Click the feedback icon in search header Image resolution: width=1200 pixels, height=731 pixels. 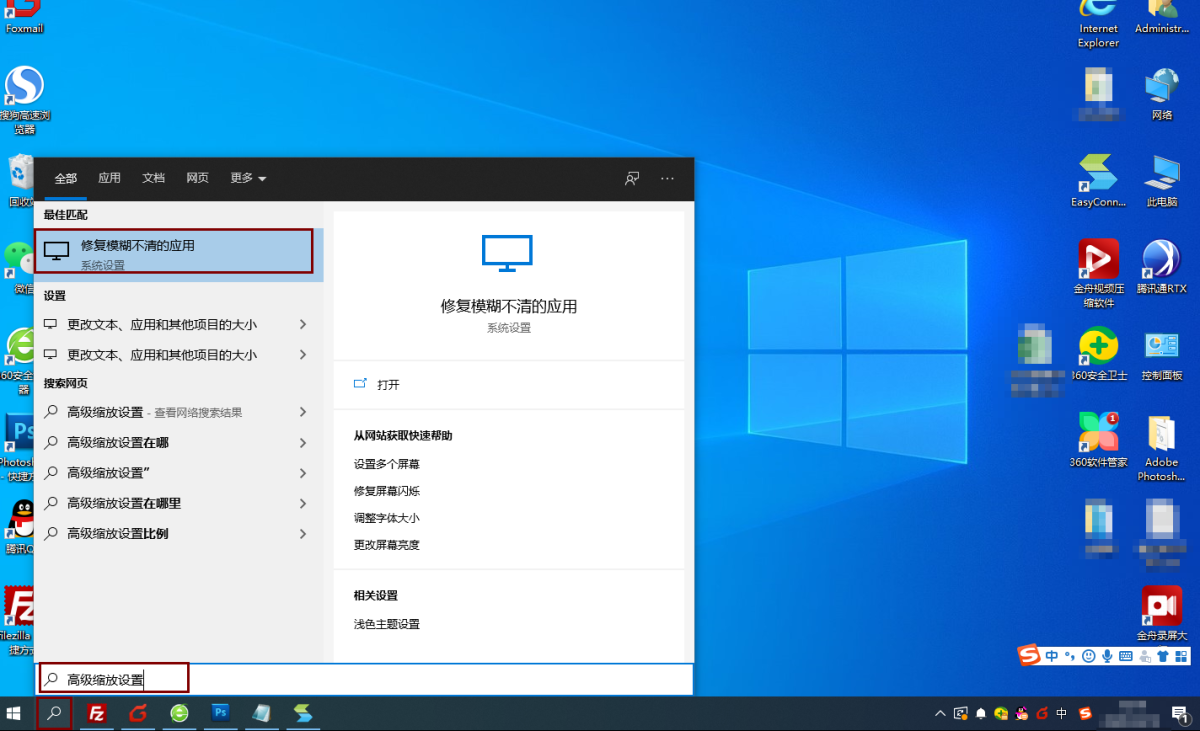click(x=632, y=178)
